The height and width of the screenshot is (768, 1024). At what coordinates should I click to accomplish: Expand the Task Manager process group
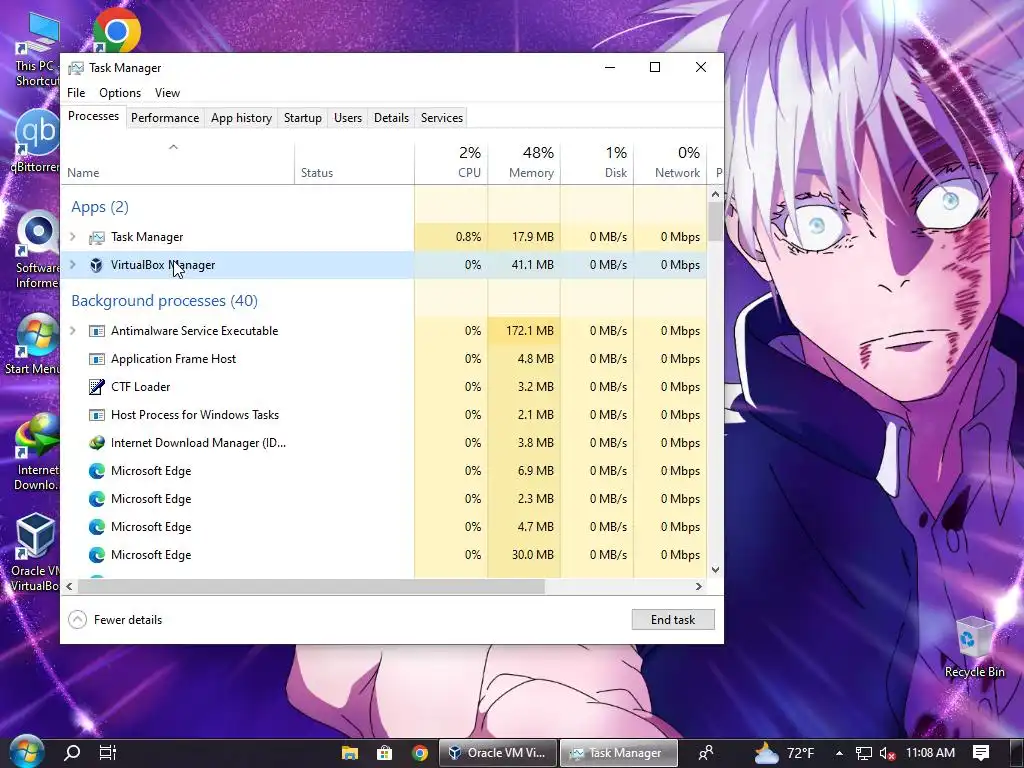point(73,236)
